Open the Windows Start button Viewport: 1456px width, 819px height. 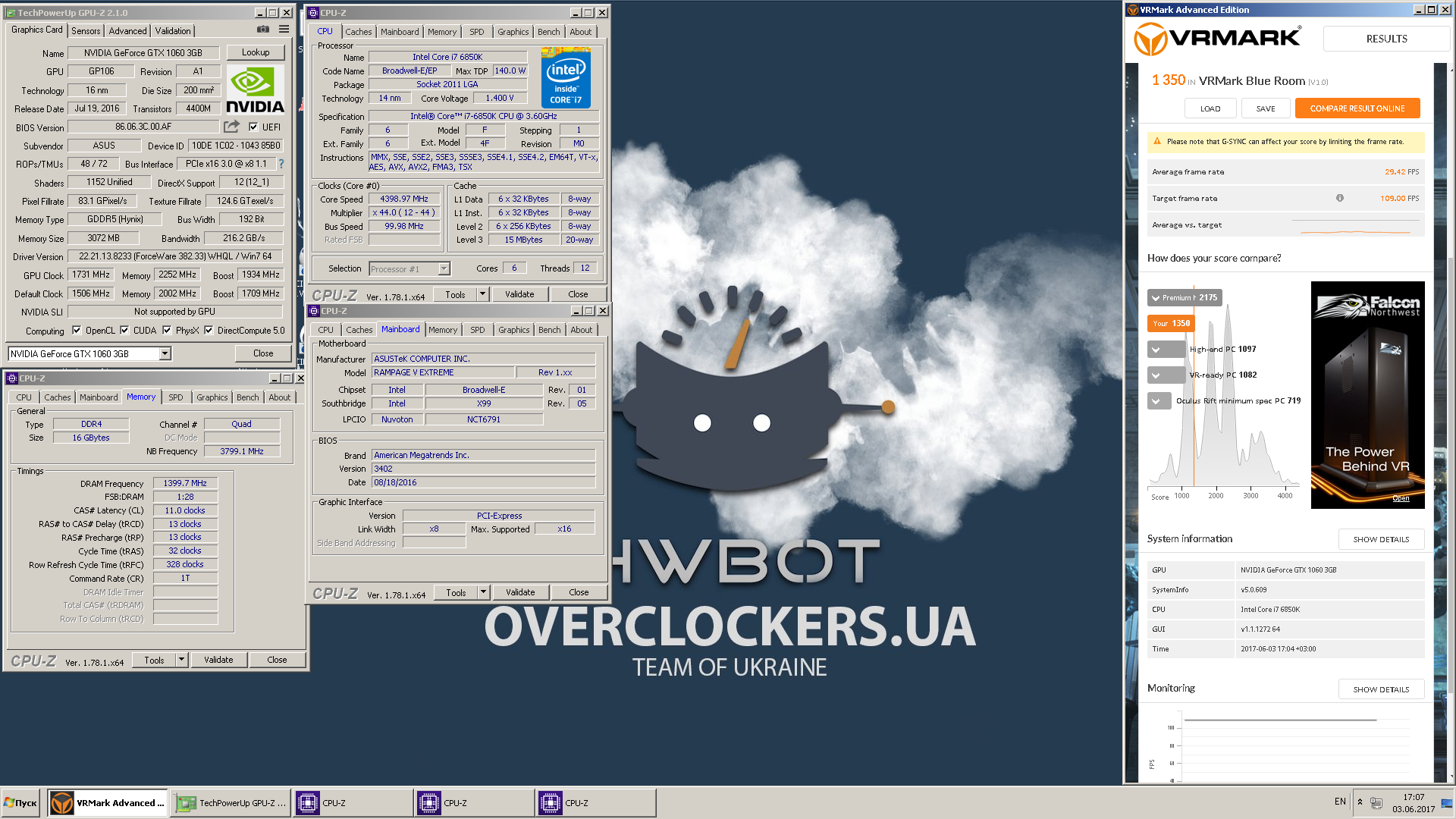tap(21, 802)
